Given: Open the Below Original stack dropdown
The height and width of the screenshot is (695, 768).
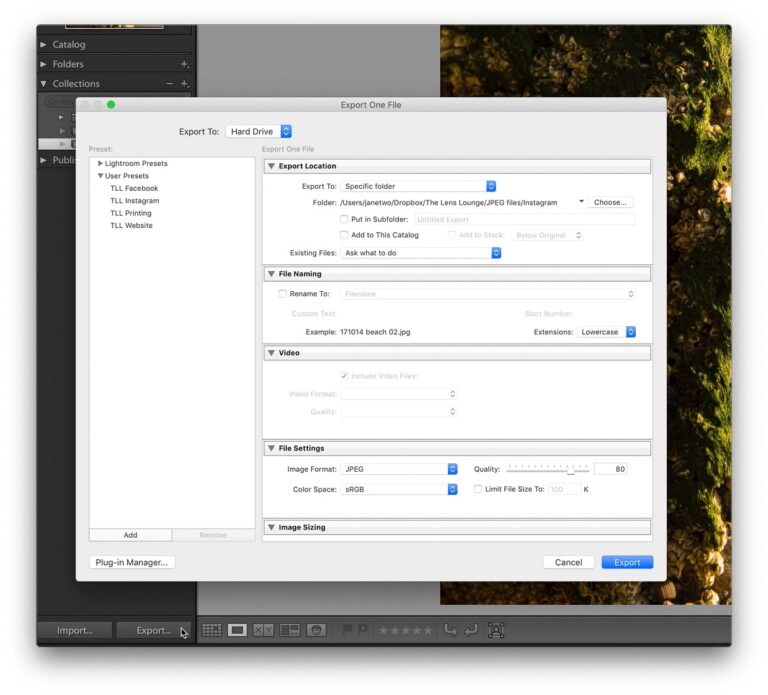Looking at the screenshot, I should 548,235.
